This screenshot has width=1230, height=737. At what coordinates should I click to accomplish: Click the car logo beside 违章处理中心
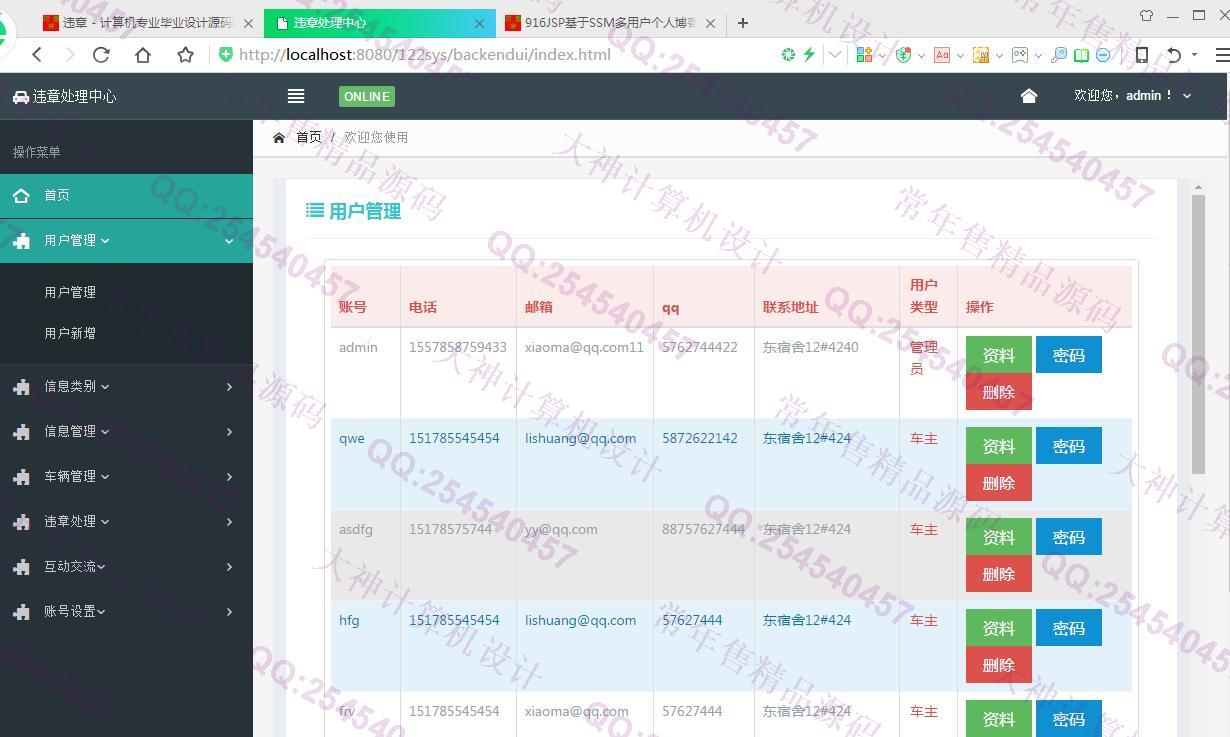coord(21,97)
